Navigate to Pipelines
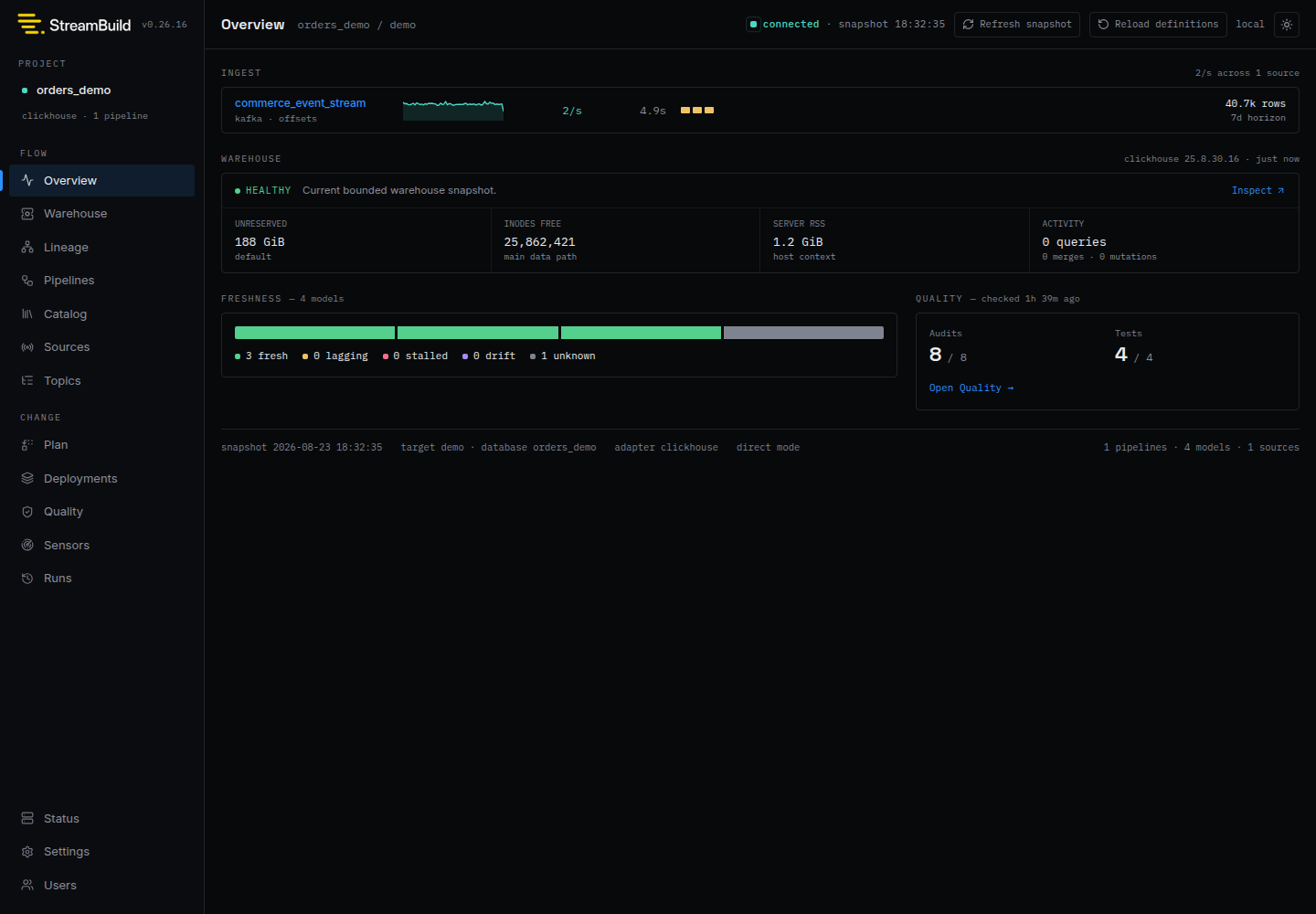 [102, 281]
